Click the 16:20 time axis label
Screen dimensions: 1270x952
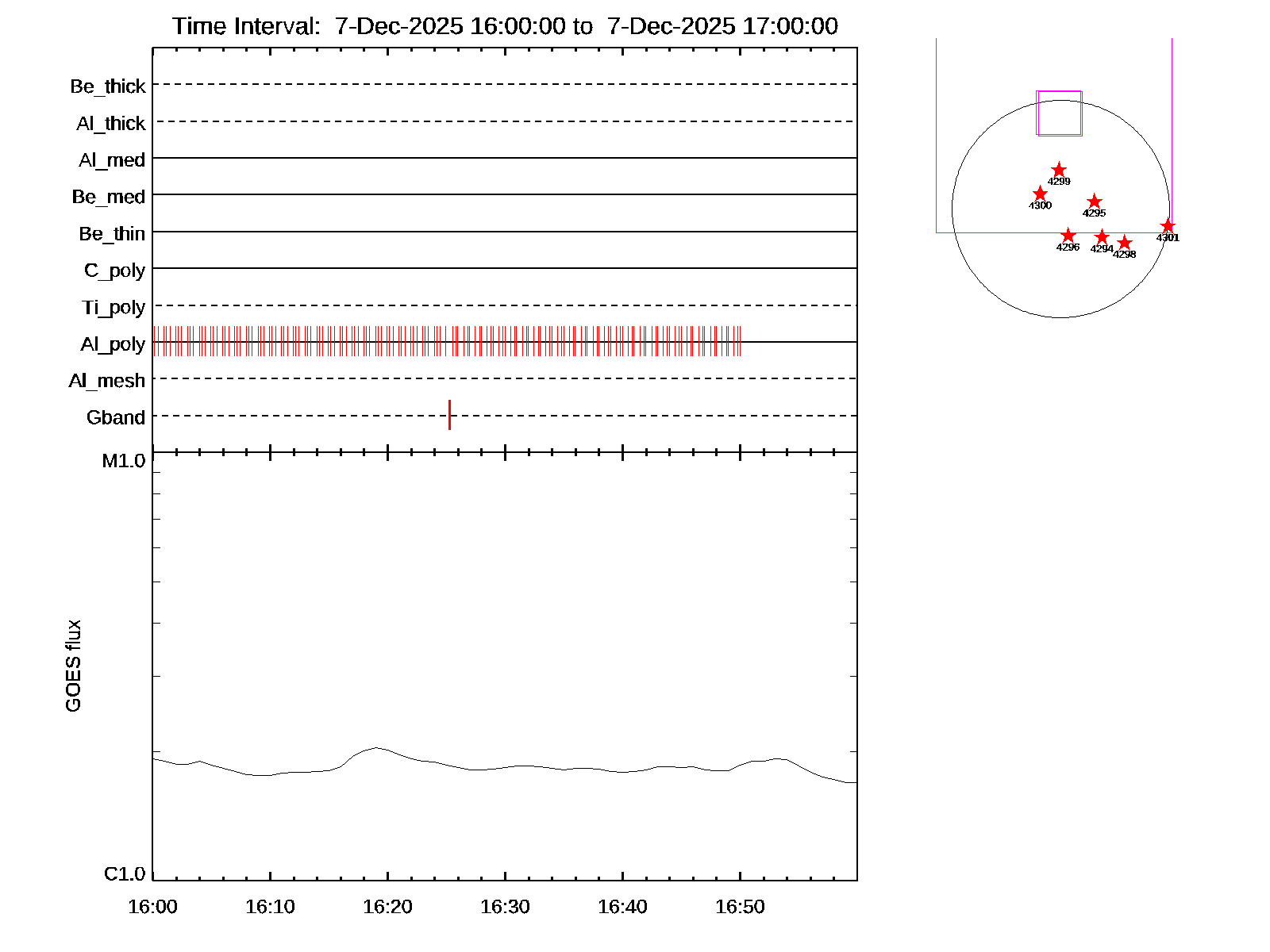(x=387, y=907)
